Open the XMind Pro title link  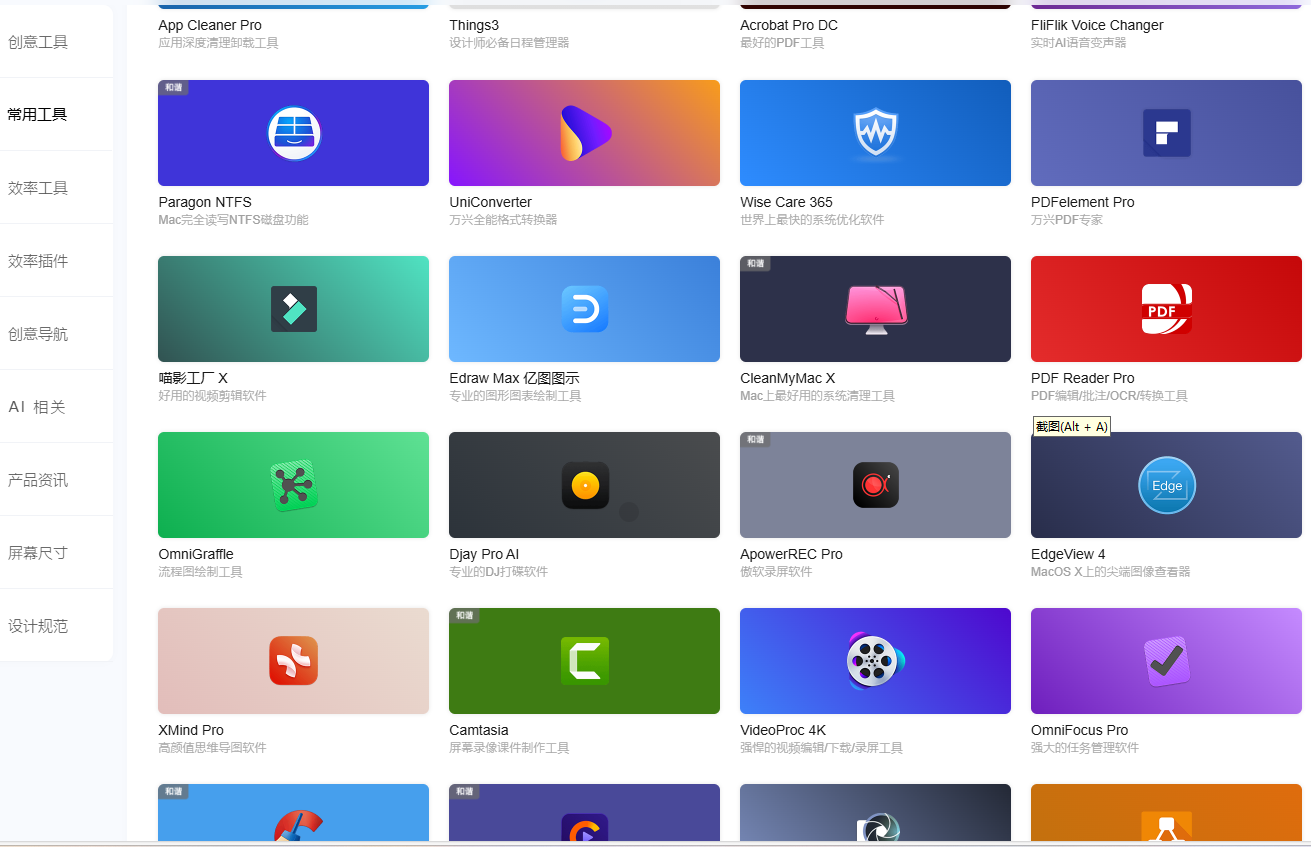click(191, 730)
